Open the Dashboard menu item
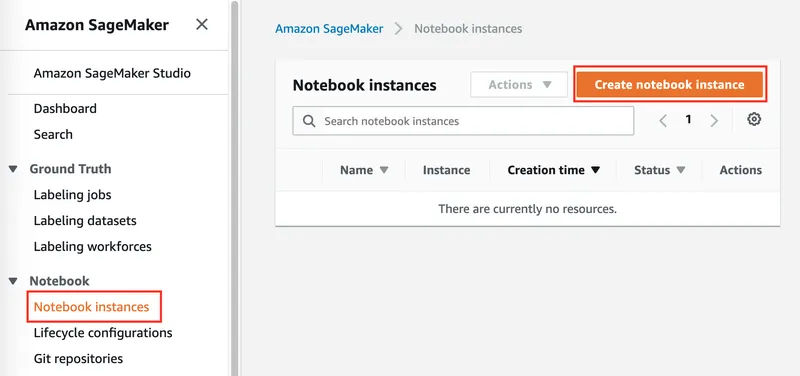This screenshot has height=376, width=800. (x=65, y=109)
